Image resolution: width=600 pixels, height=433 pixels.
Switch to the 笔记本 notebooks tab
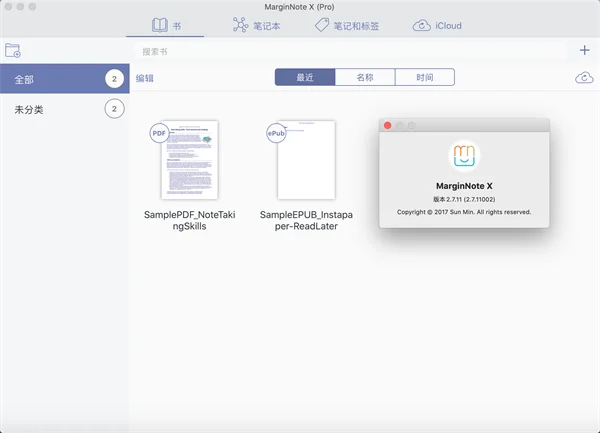click(256, 25)
